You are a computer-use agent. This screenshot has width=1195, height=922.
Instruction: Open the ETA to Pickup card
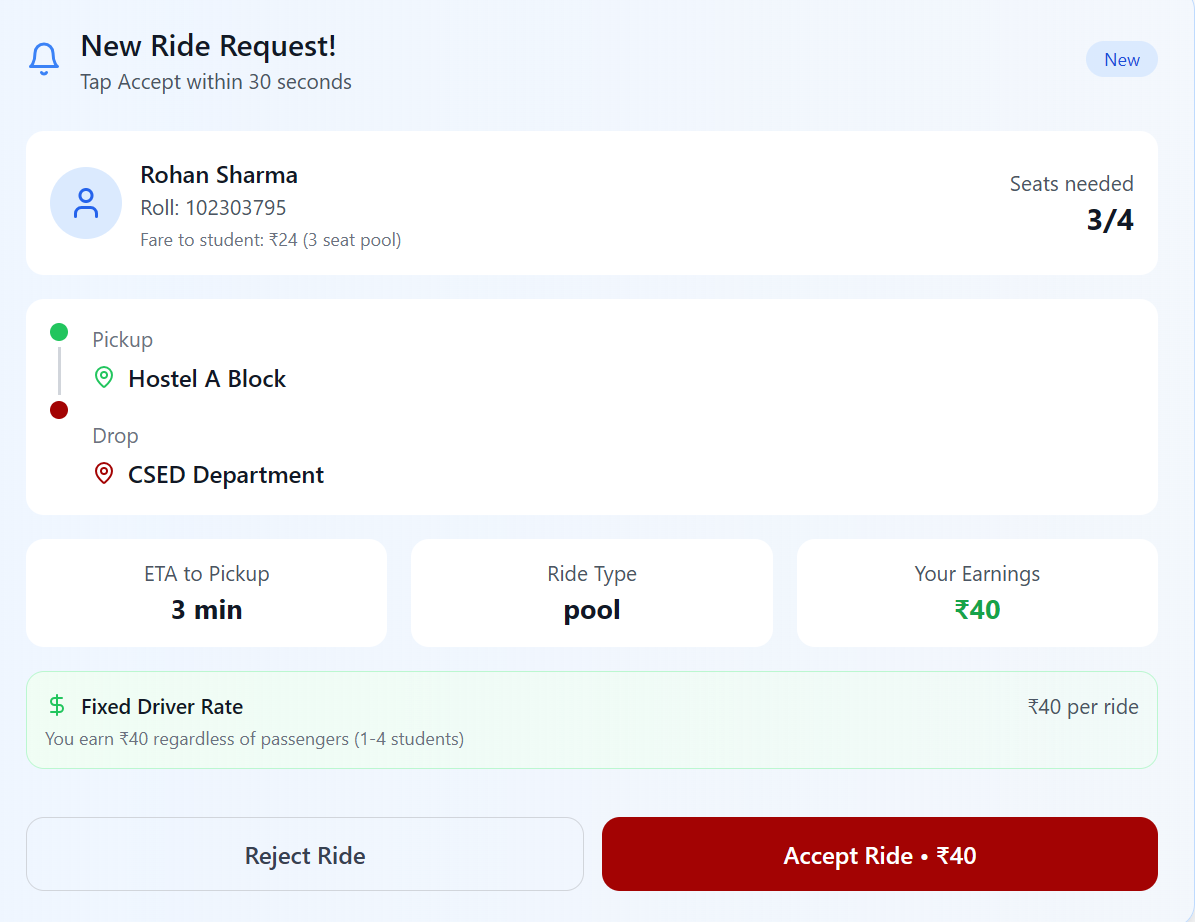click(206, 593)
